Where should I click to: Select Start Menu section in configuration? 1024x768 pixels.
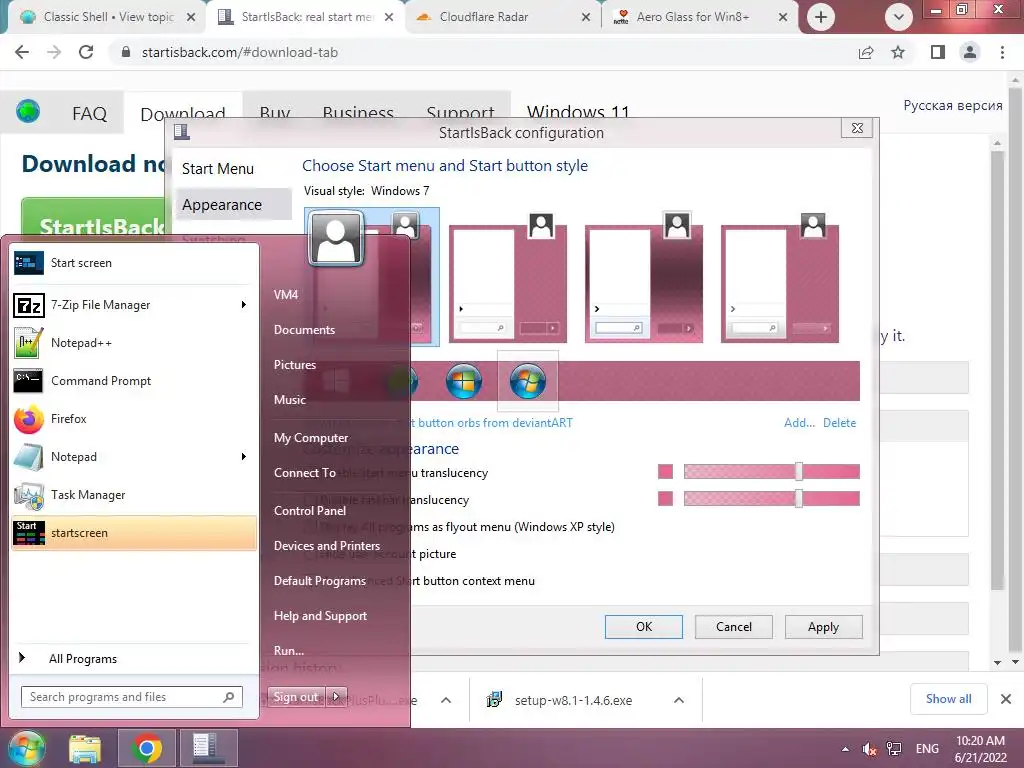(x=217, y=168)
